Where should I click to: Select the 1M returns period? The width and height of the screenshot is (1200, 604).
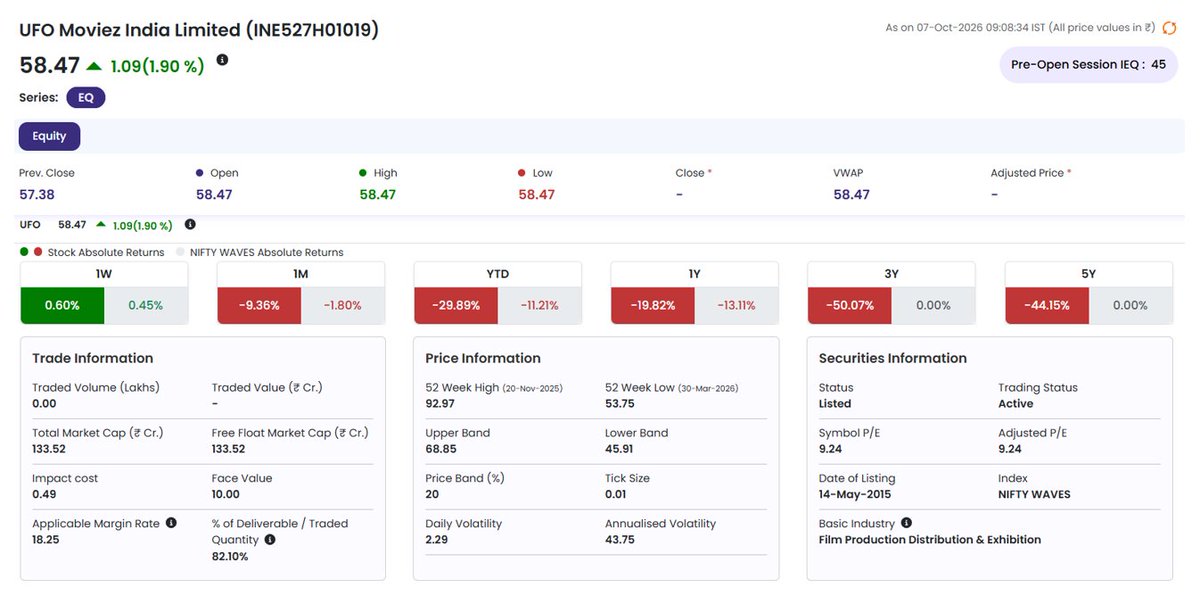tap(301, 274)
